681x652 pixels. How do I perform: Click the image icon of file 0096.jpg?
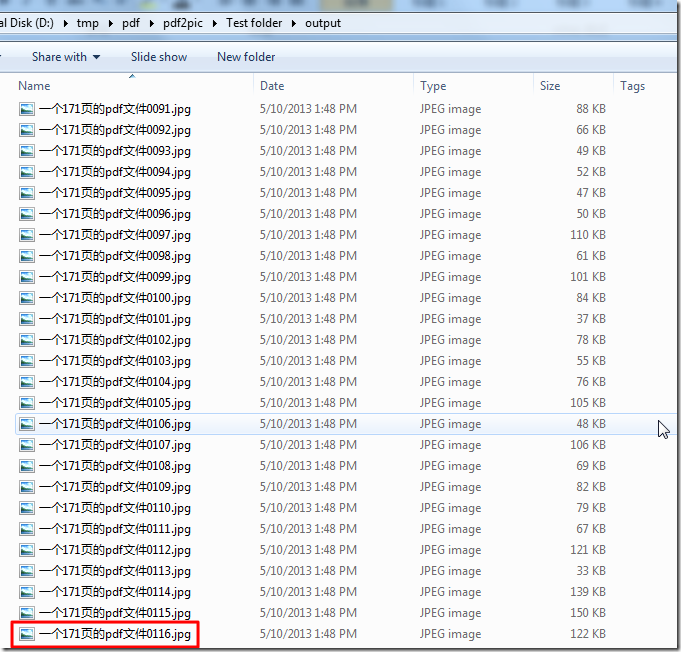point(26,214)
